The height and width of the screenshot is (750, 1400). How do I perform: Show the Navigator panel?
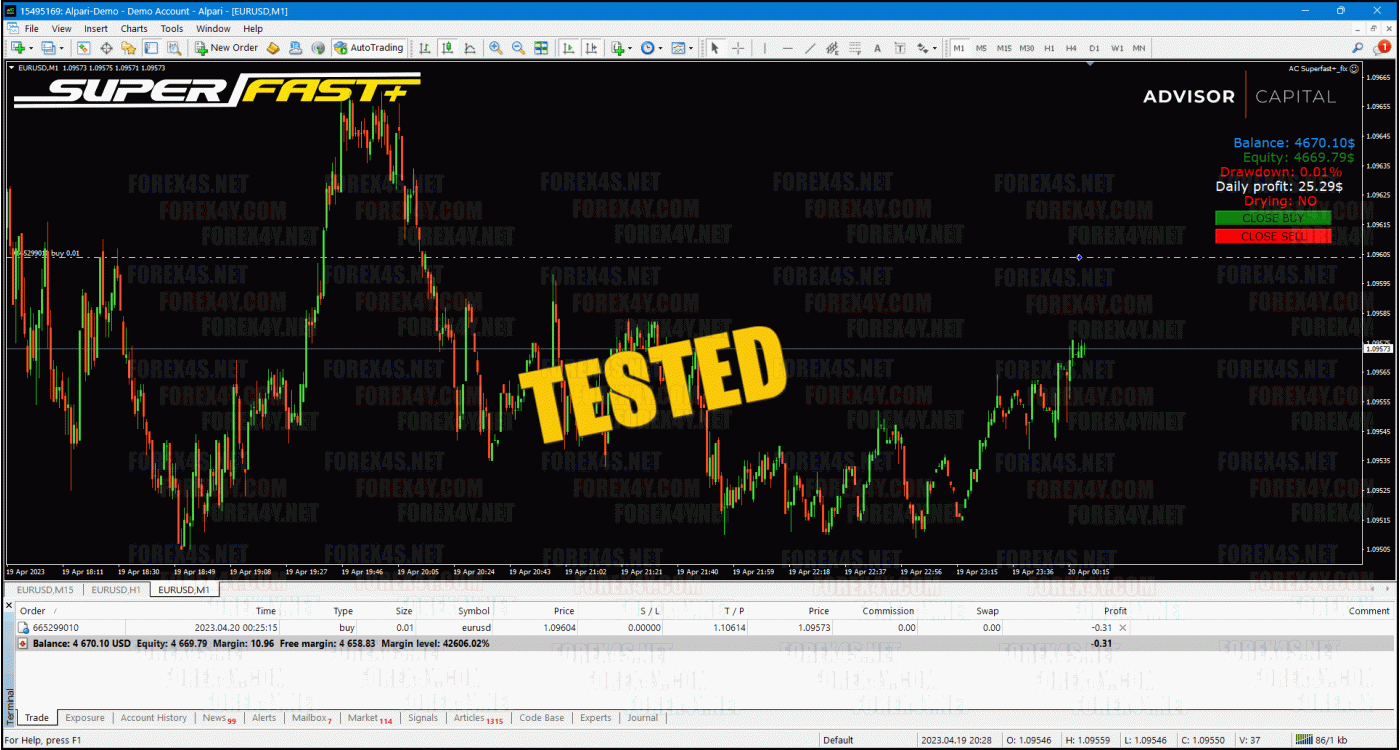point(128,47)
